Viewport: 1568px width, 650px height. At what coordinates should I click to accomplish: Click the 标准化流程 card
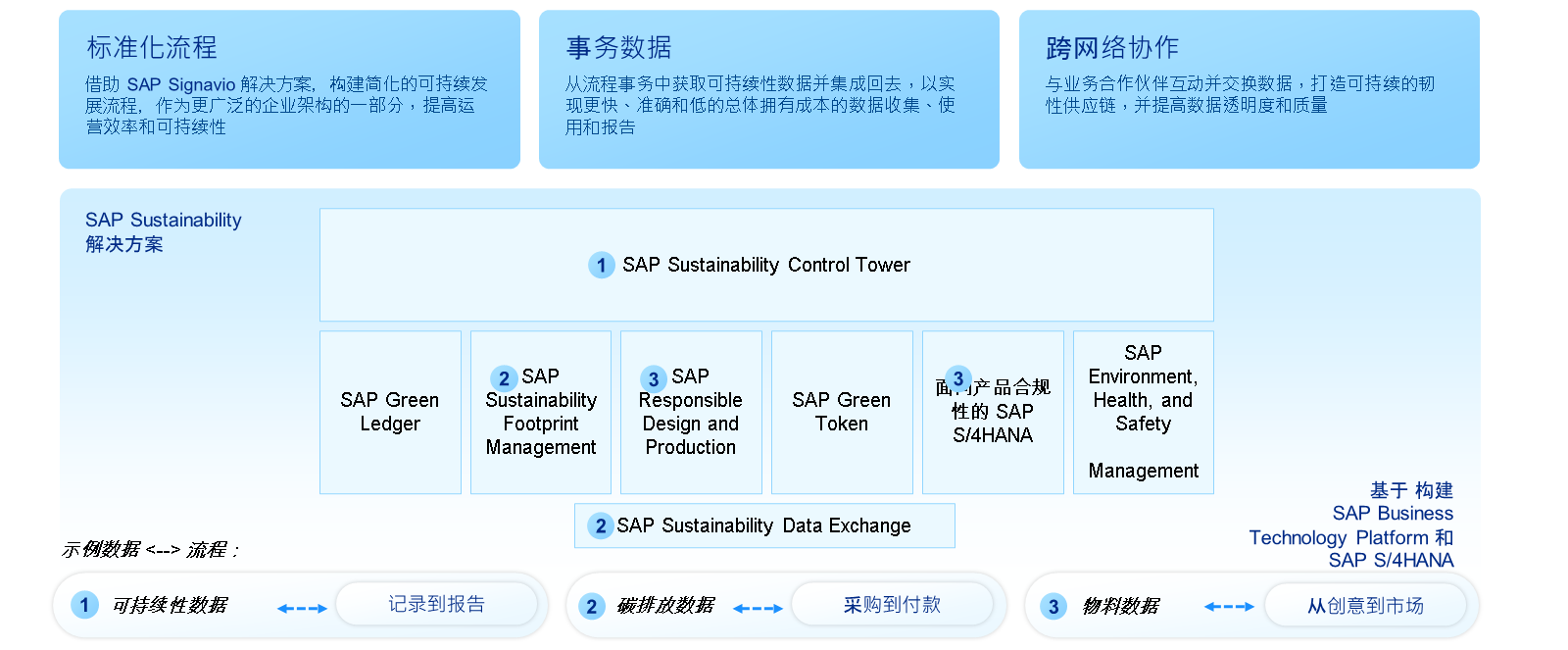click(x=289, y=89)
